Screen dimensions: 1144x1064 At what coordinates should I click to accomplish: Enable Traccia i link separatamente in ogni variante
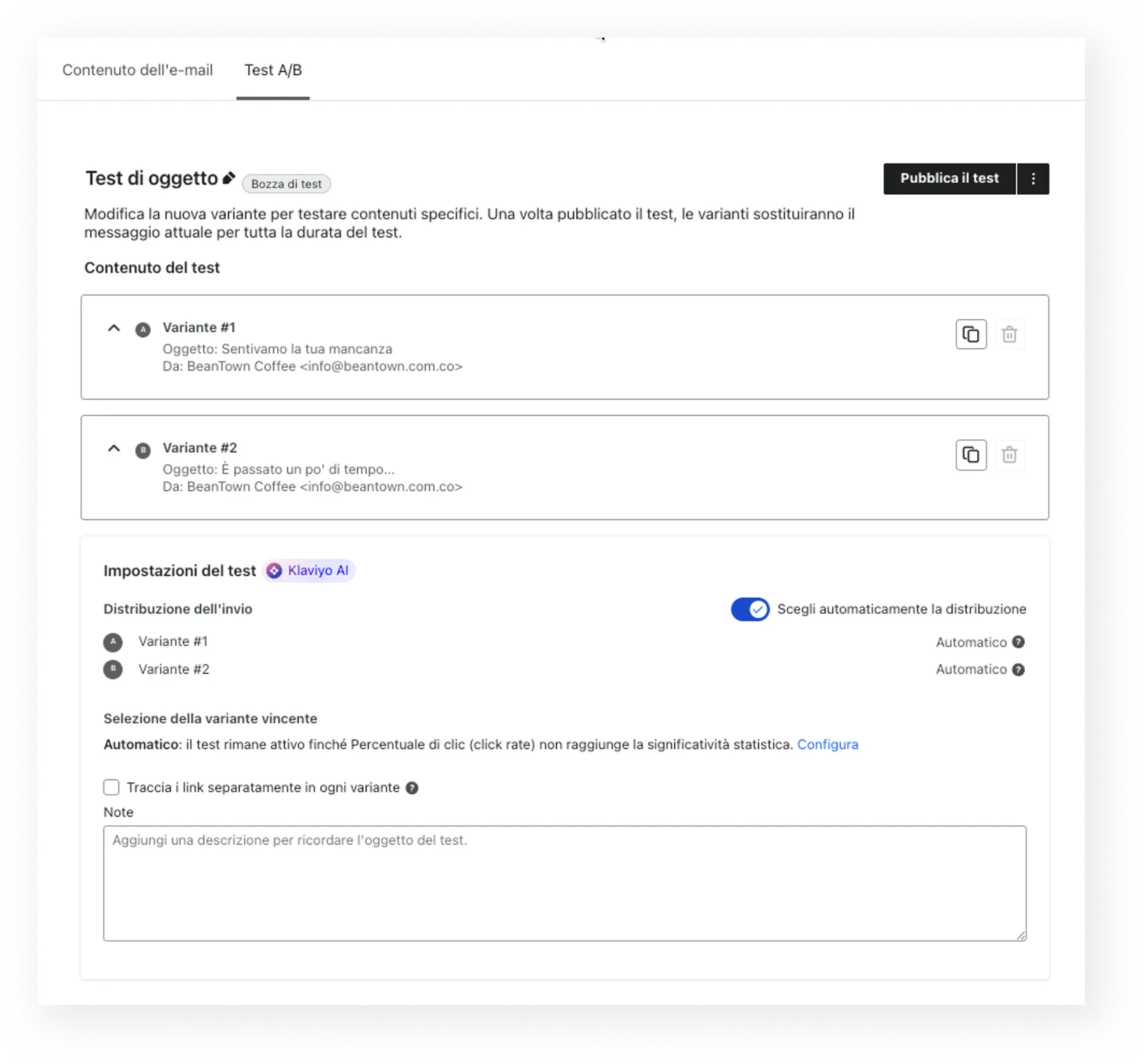pyautogui.click(x=111, y=787)
